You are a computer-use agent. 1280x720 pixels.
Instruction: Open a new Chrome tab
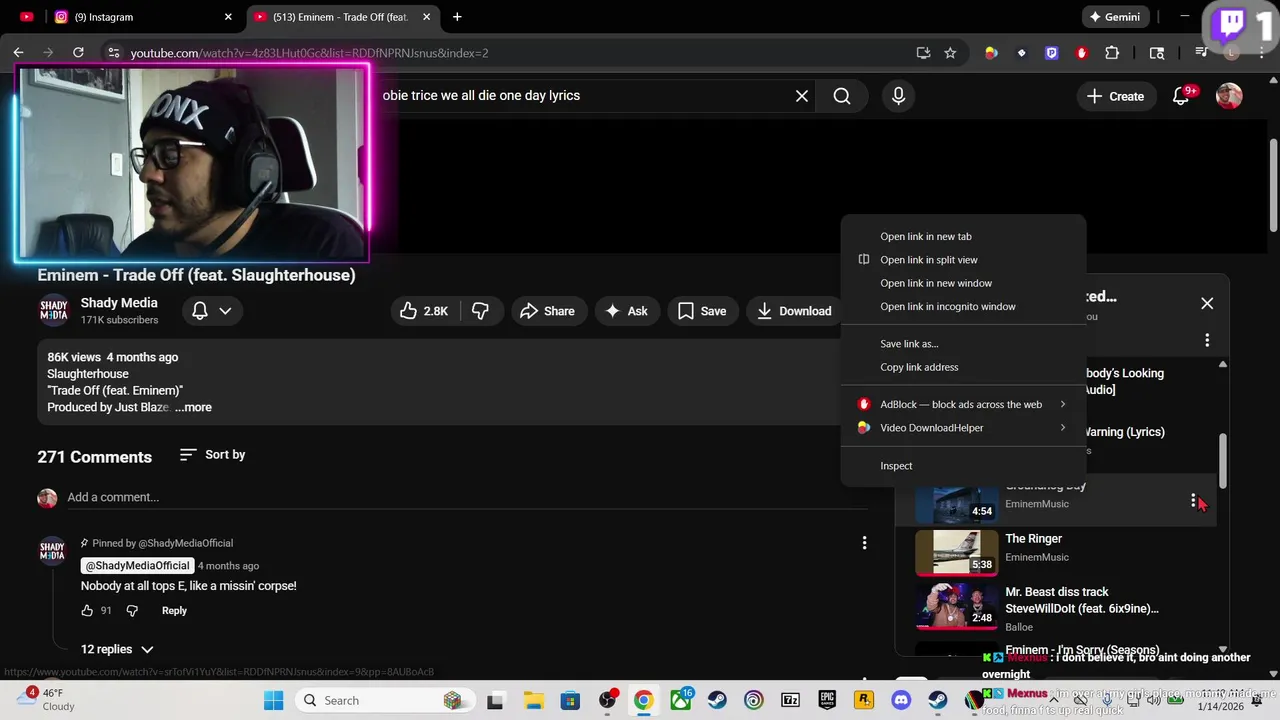[x=457, y=17]
